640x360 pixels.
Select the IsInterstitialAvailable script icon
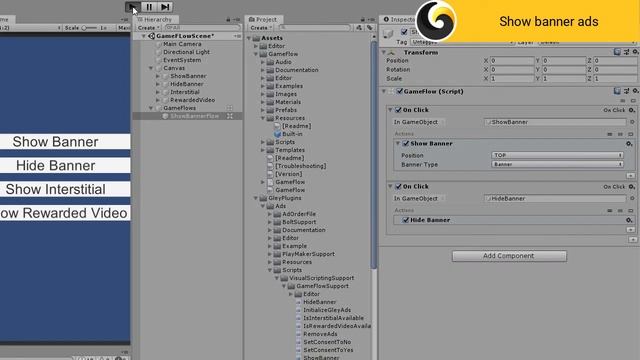tap(298, 318)
